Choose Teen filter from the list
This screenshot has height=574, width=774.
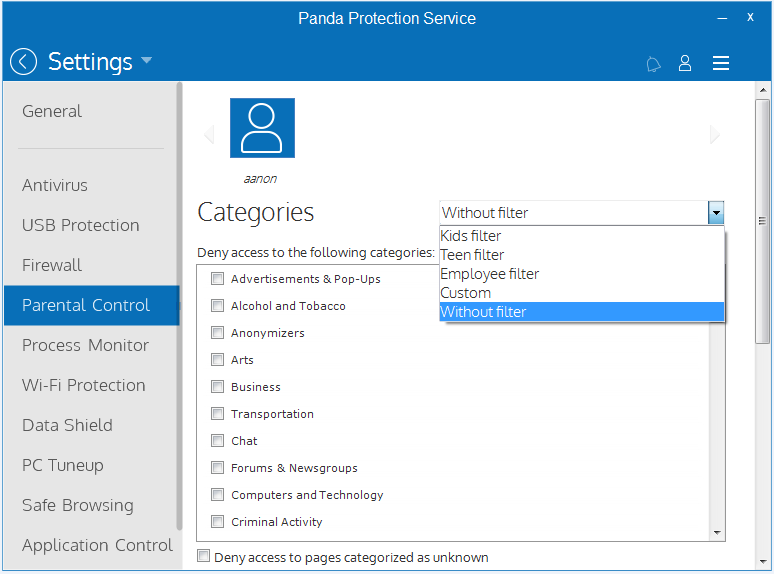point(581,255)
